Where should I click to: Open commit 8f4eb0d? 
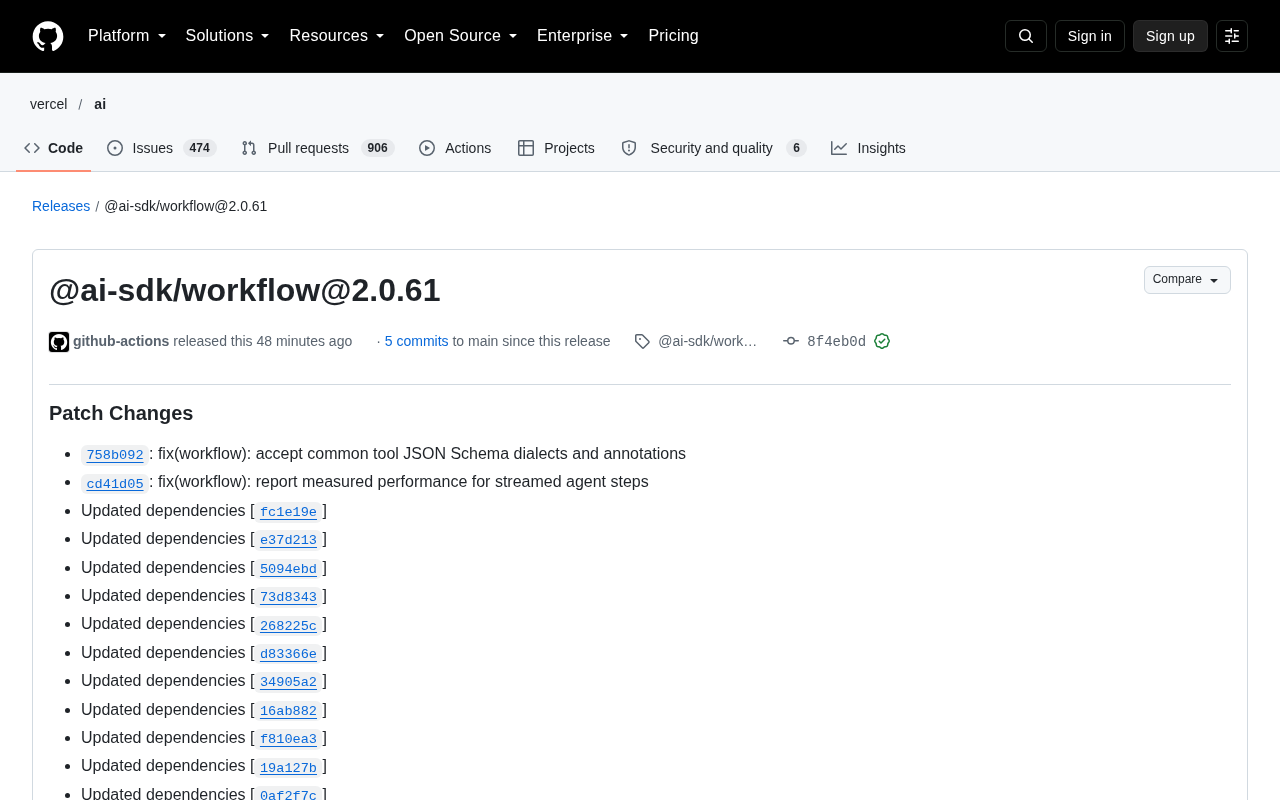click(x=836, y=342)
